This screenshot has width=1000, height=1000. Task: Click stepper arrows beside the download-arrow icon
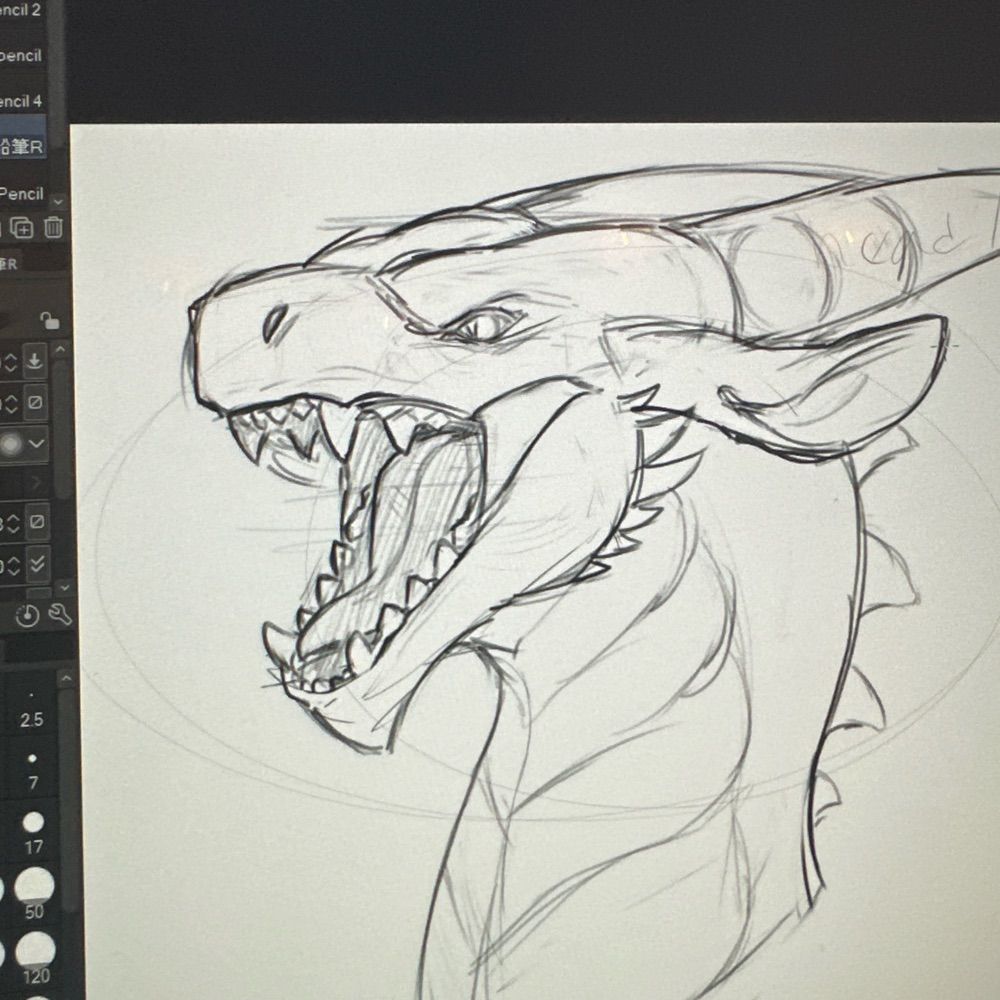coord(11,362)
